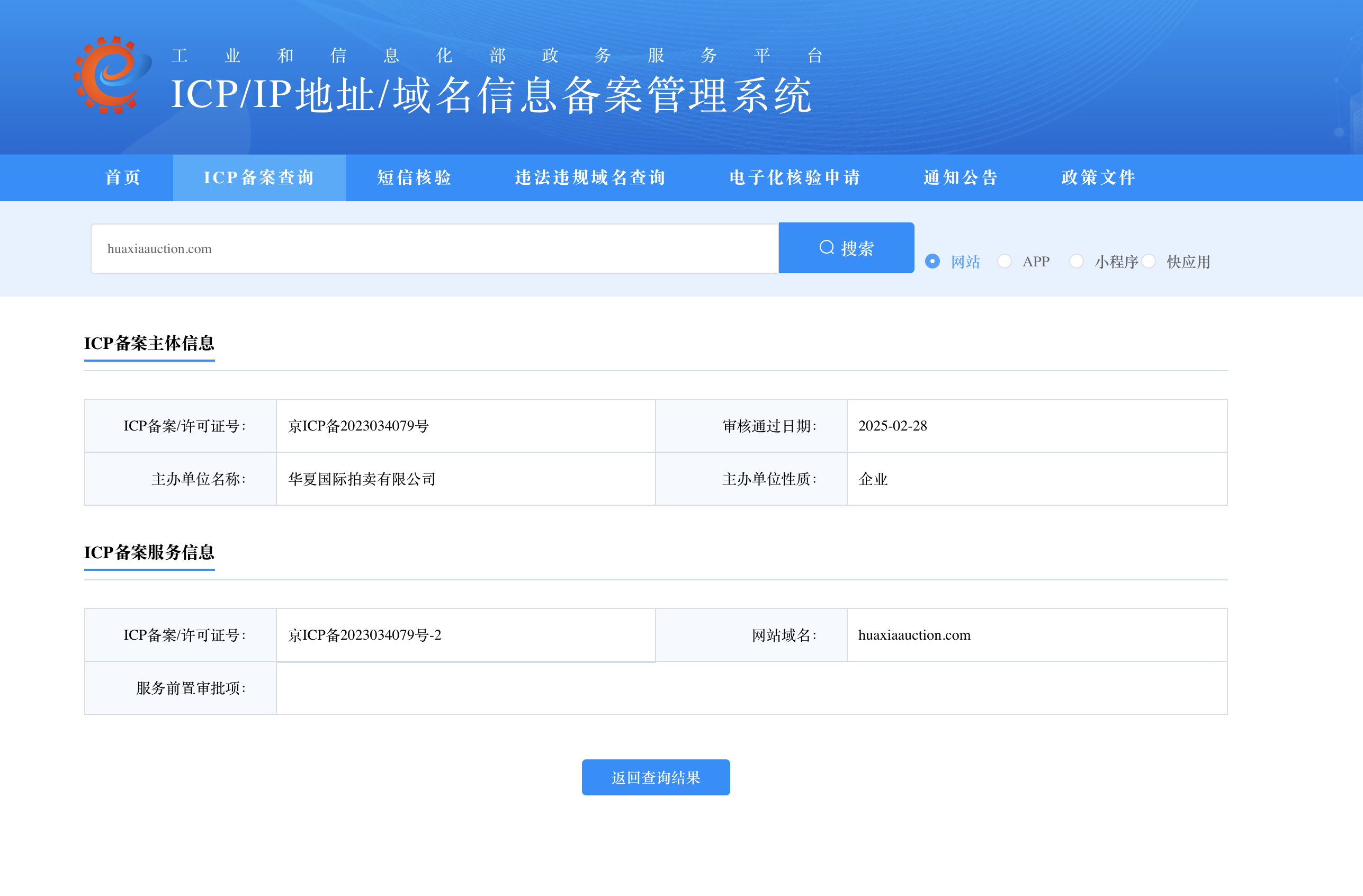The height and width of the screenshot is (896, 1363).
Task: Open the 首页 navigation tab
Action: pyautogui.click(x=123, y=177)
